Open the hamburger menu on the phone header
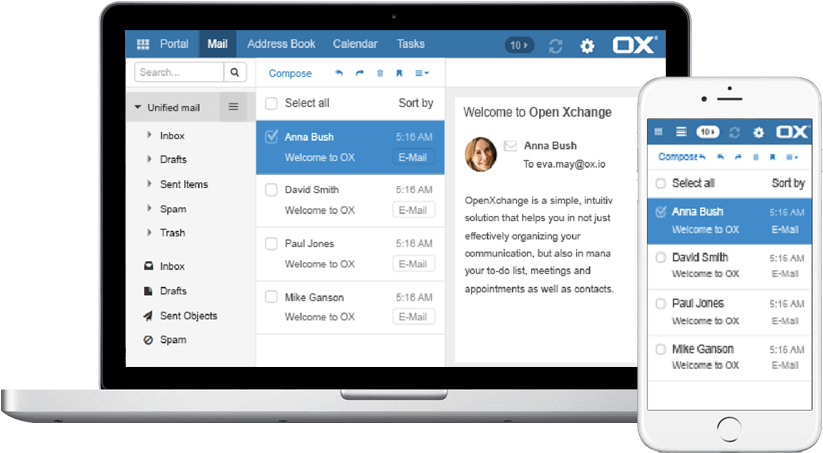 coord(681,132)
